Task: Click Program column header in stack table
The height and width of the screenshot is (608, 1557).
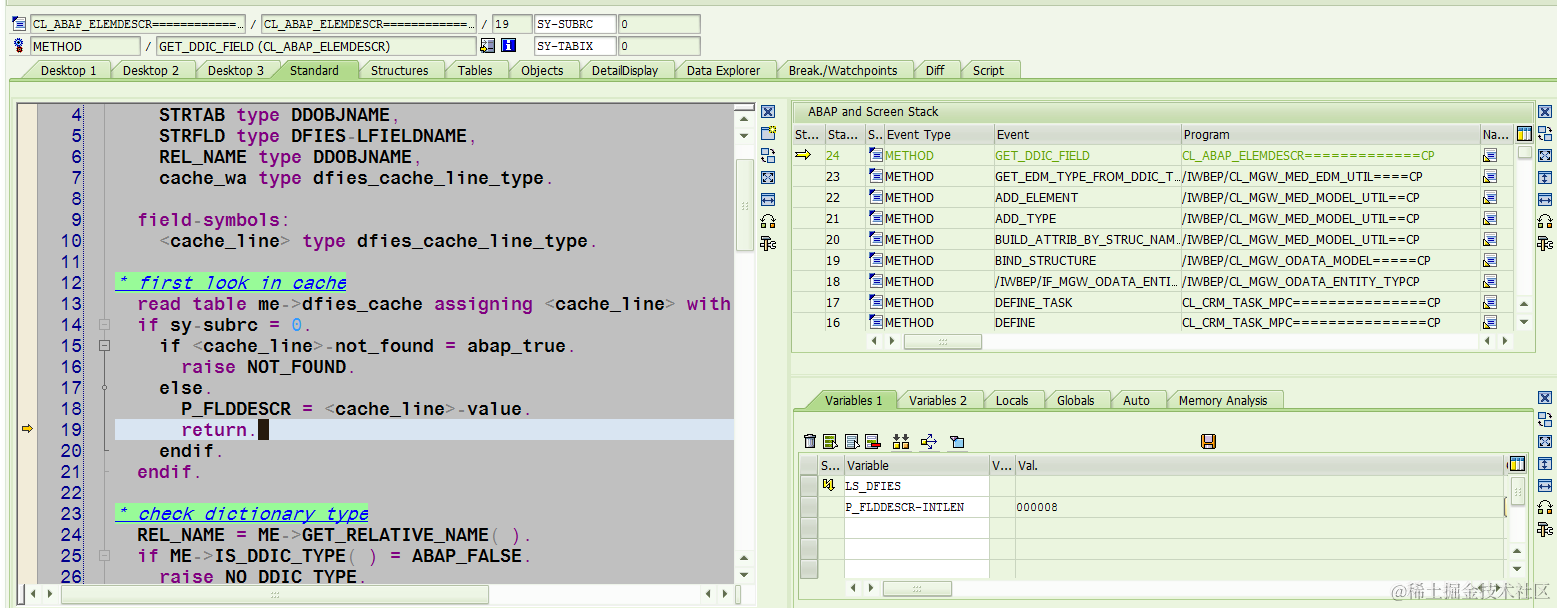Action: point(1330,134)
